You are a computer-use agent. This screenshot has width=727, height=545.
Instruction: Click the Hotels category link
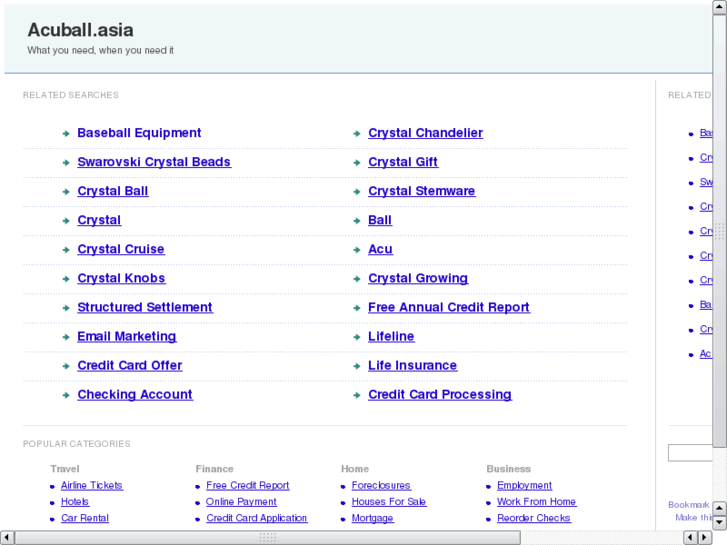coord(75,502)
